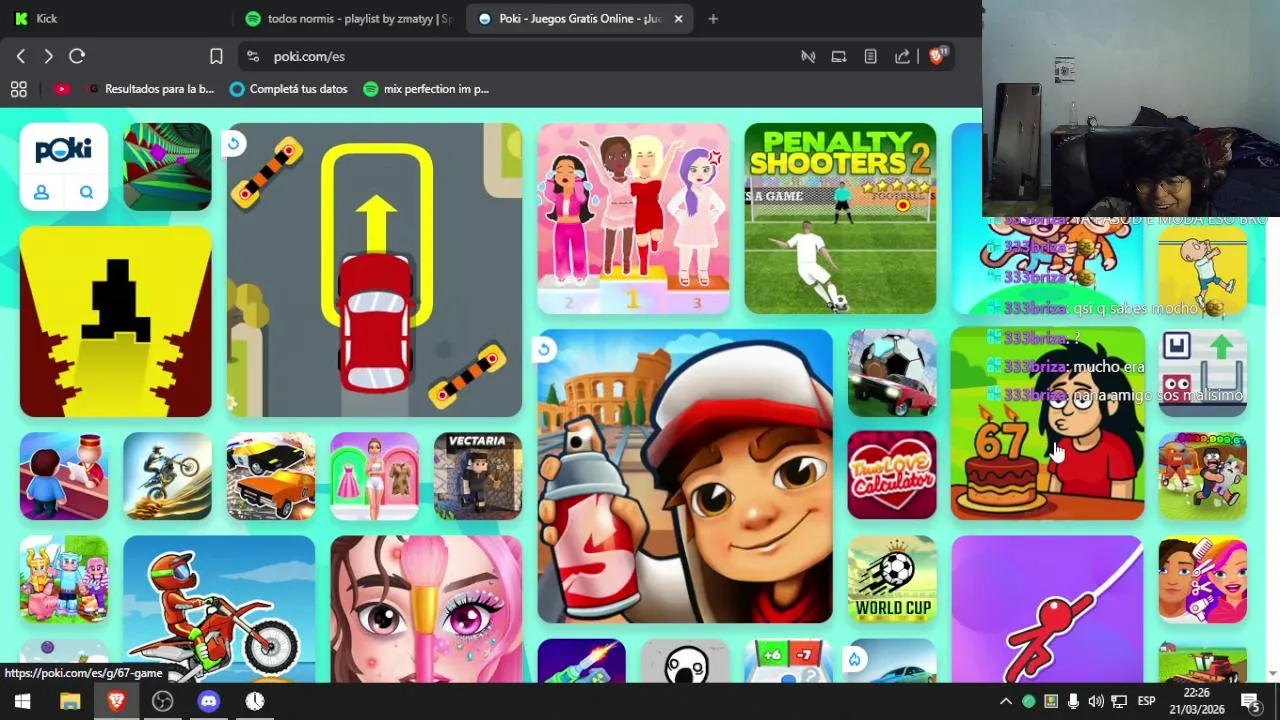Open the hair salon comb game
This screenshot has width=1280, height=720.
1203,579
